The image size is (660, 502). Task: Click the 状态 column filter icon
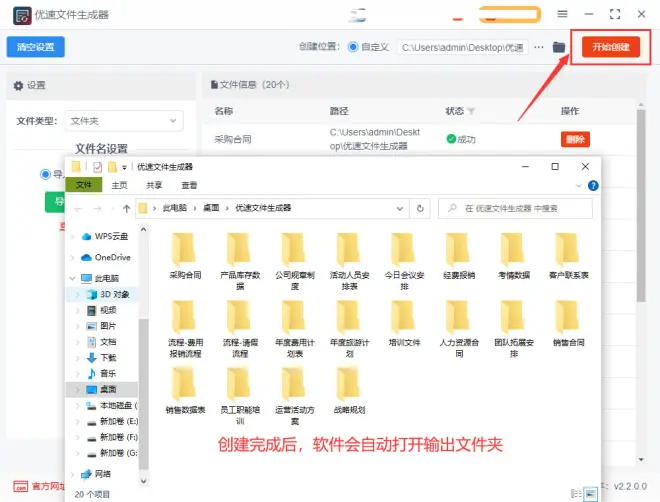click(x=471, y=111)
